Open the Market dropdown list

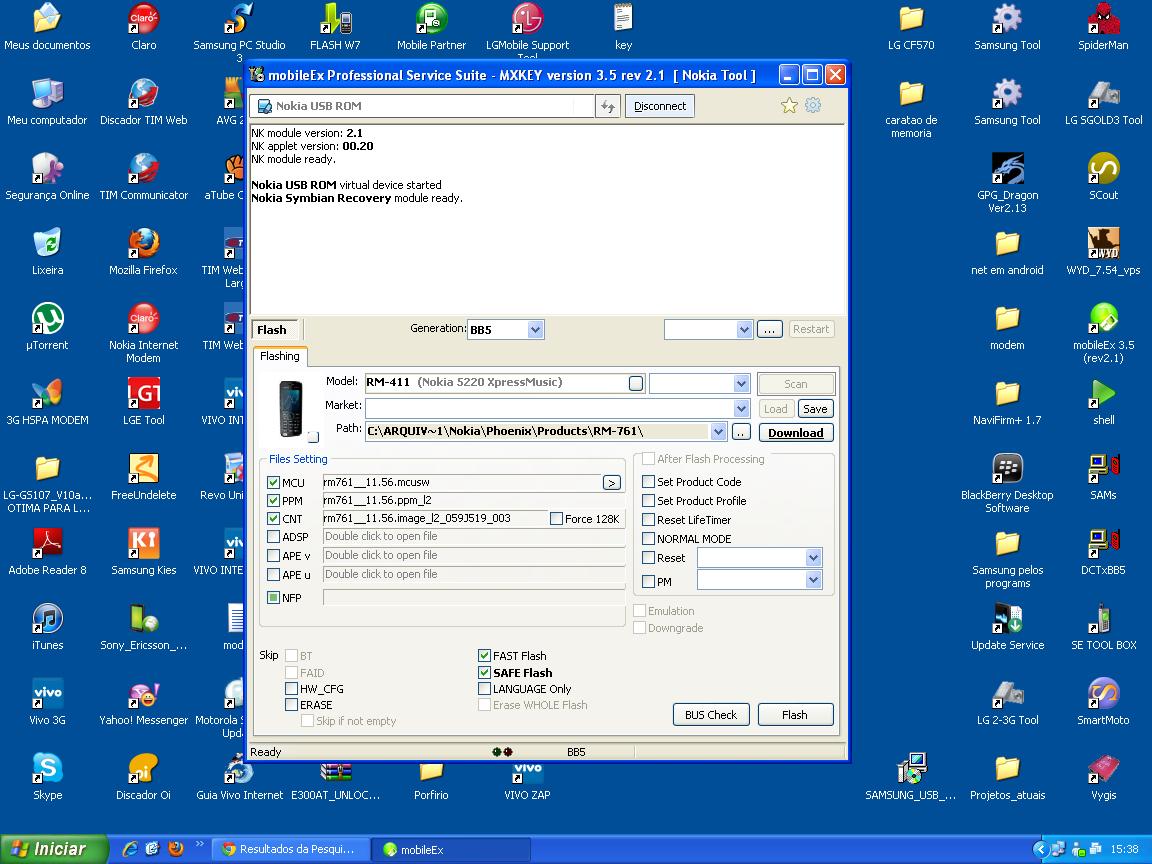(741, 408)
